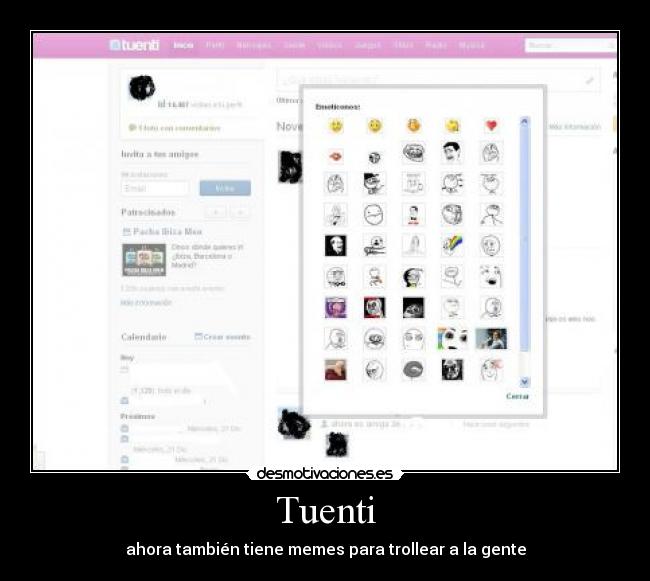This screenshot has height=581, width=650.
Task: Insert the purple picture emoticon
Action: pyautogui.click(x=336, y=307)
